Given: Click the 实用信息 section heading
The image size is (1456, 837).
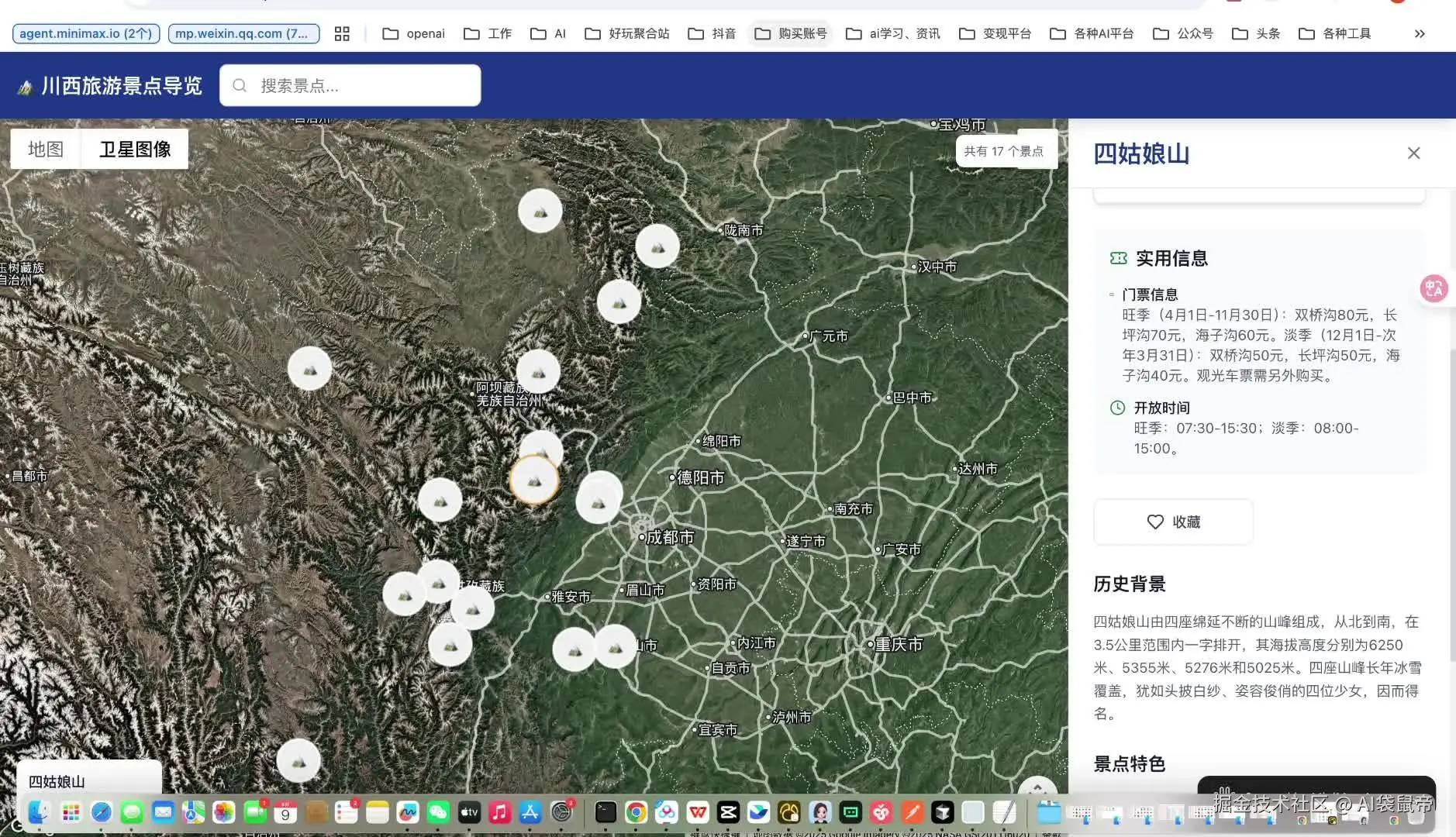Looking at the screenshot, I should point(1171,258).
